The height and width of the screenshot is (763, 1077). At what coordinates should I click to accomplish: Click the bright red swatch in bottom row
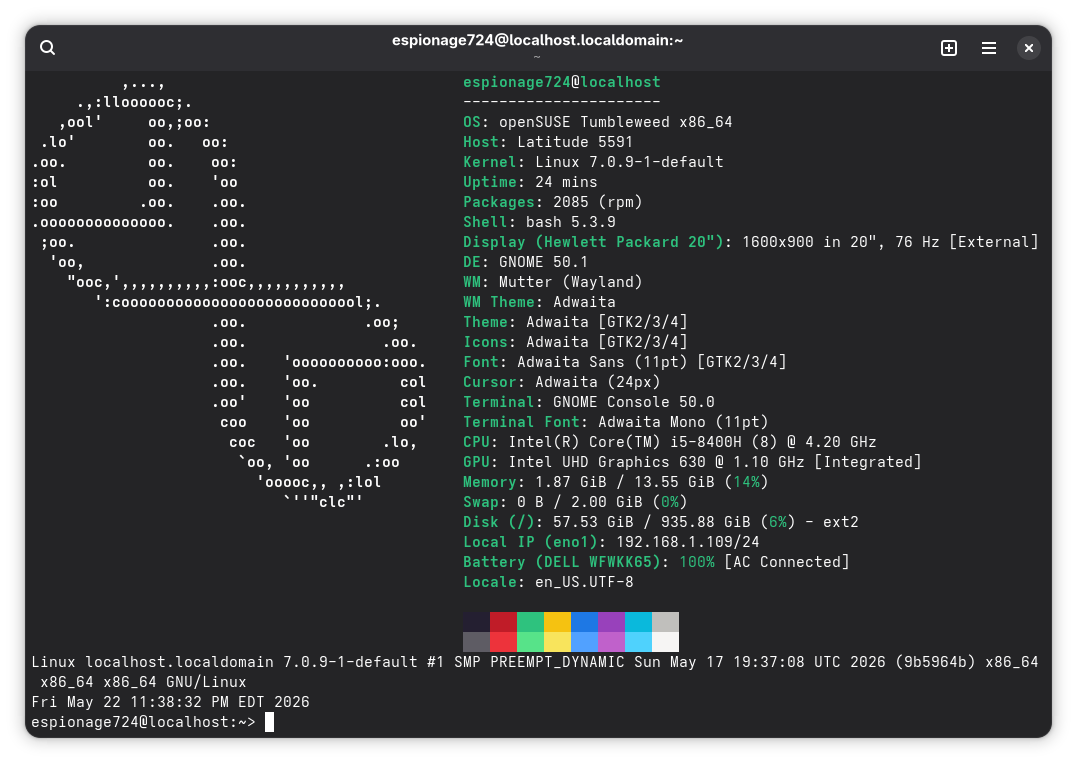(x=503, y=641)
